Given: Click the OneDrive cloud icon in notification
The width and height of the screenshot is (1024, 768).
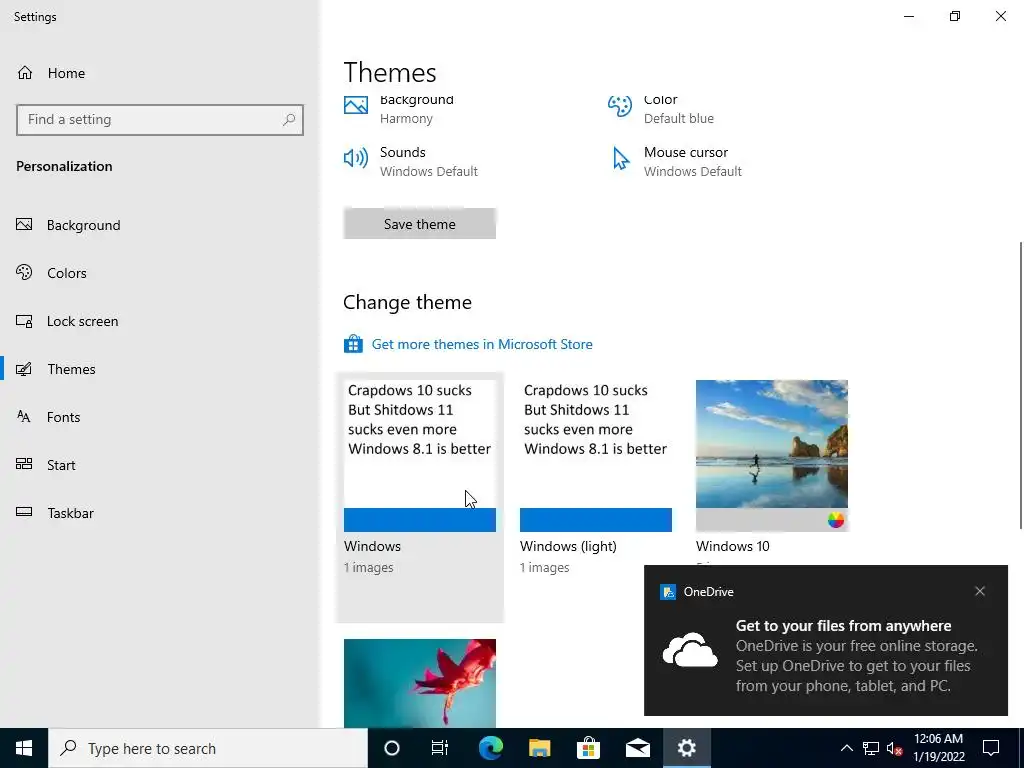Looking at the screenshot, I should pos(690,650).
